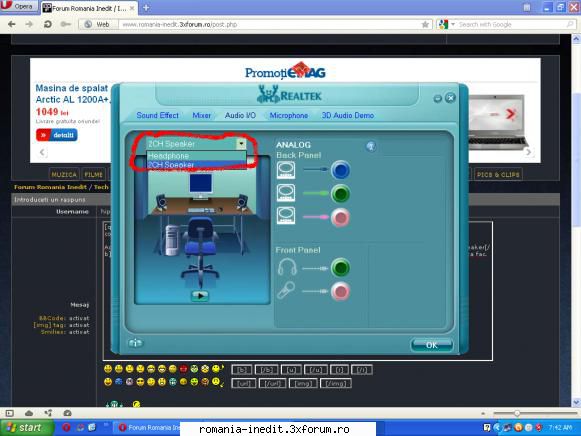Show previous ad with left chevron
This screenshot has height=436, width=581.
point(42,152)
